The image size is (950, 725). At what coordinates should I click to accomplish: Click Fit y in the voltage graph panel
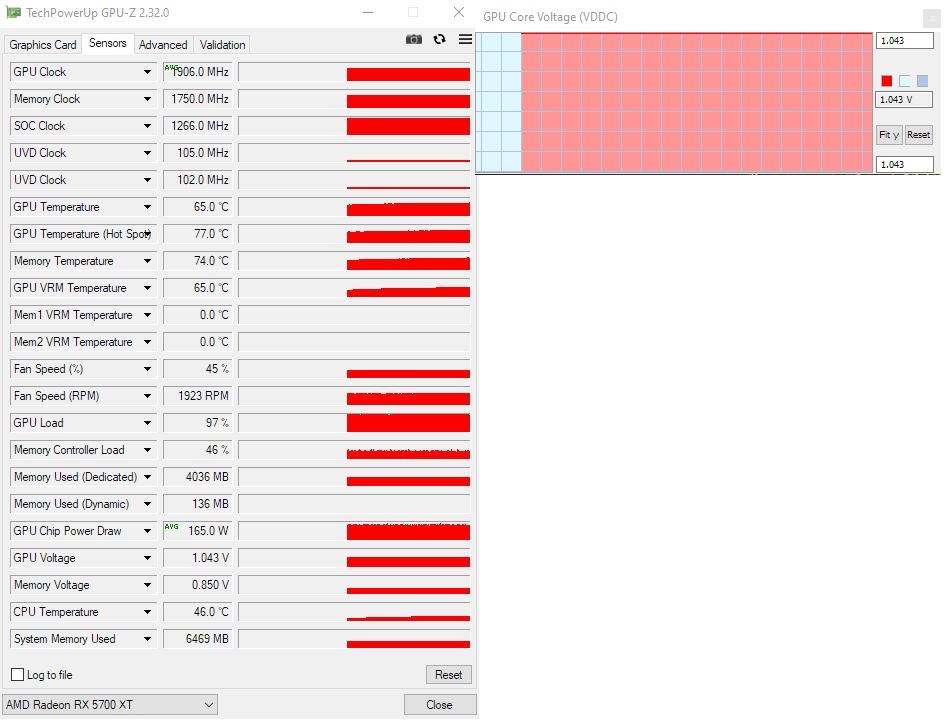(x=889, y=134)
